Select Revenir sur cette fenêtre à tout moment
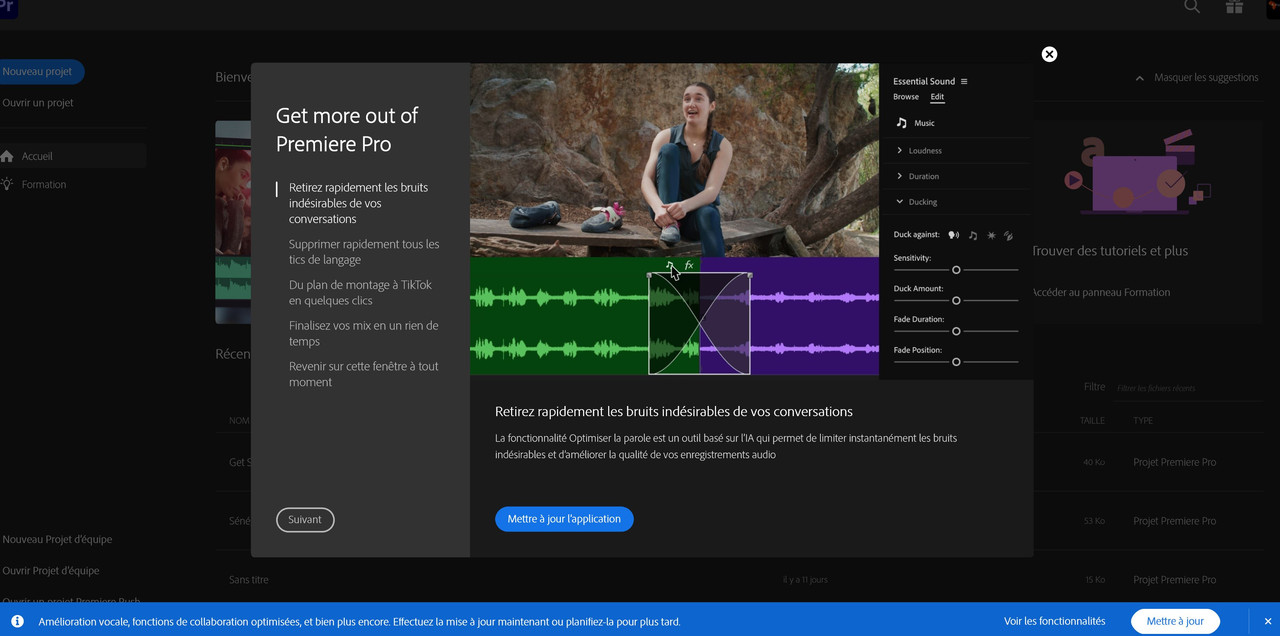Image resolution: width=1280 pixels, height=636 pixels. [x=363, y=374]
